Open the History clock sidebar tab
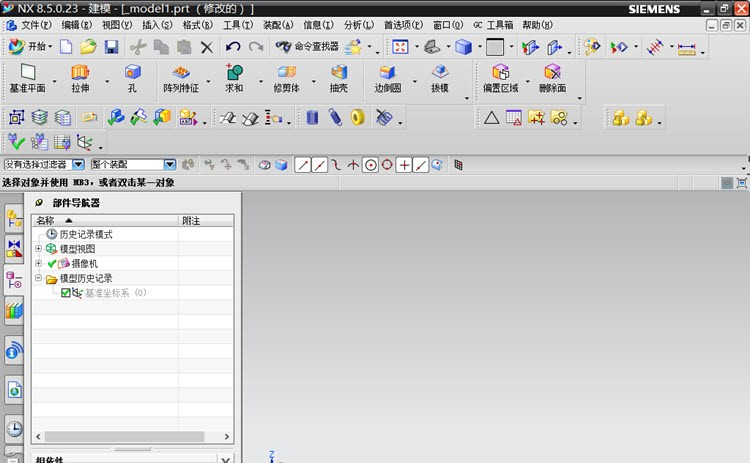 (14, 428)
